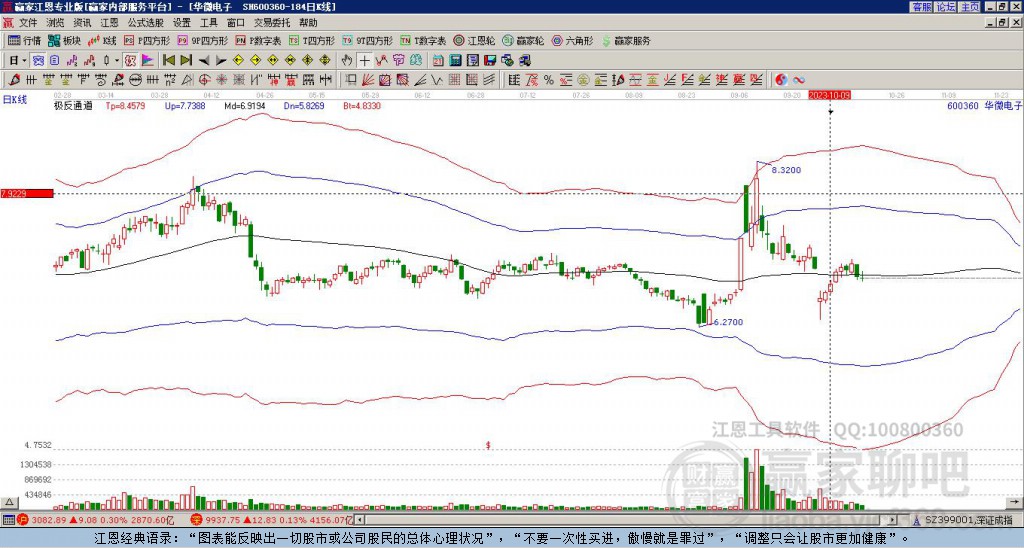The image size is (1024, 548).
Task: Open the calendar date icon
Action: [x=438, y=61]
